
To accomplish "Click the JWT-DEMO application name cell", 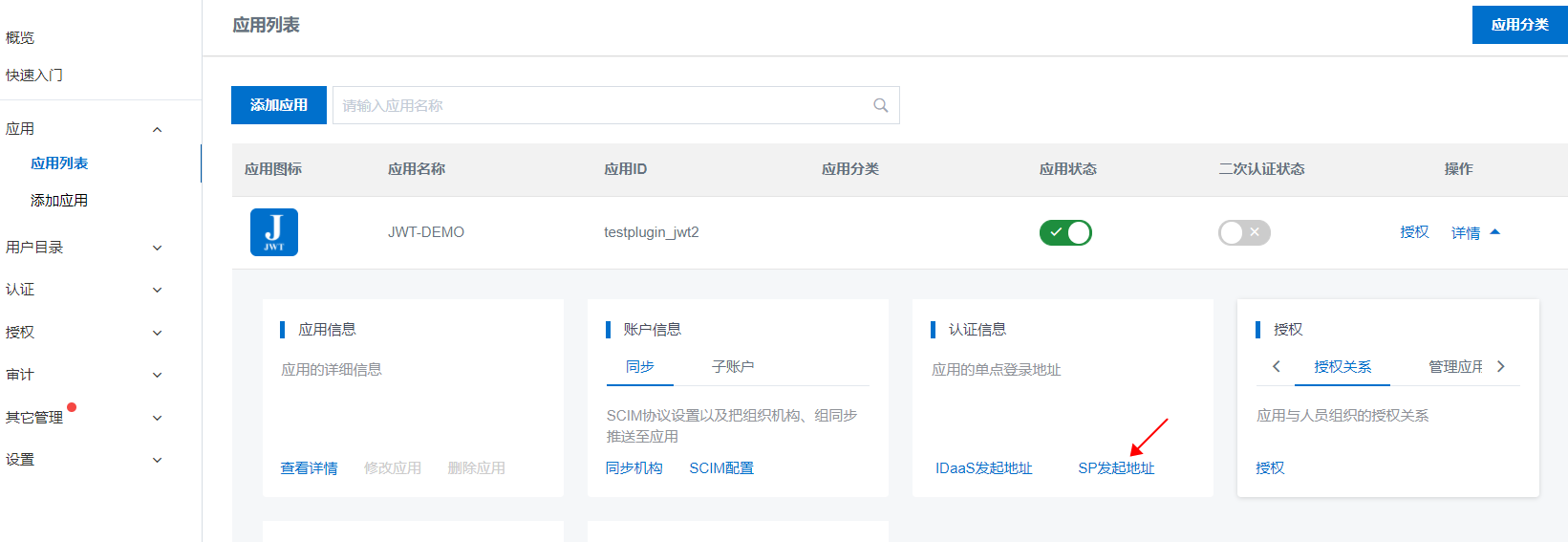I will pyautogui.click(x=426, y=232).
